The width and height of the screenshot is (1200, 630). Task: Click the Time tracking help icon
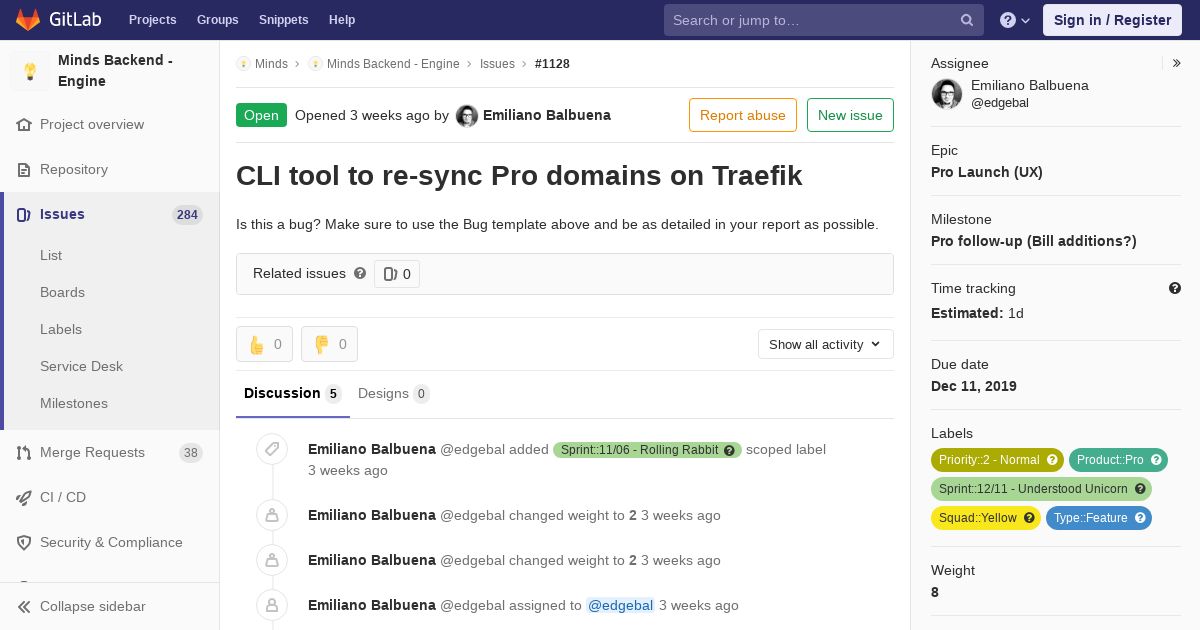1175,288
